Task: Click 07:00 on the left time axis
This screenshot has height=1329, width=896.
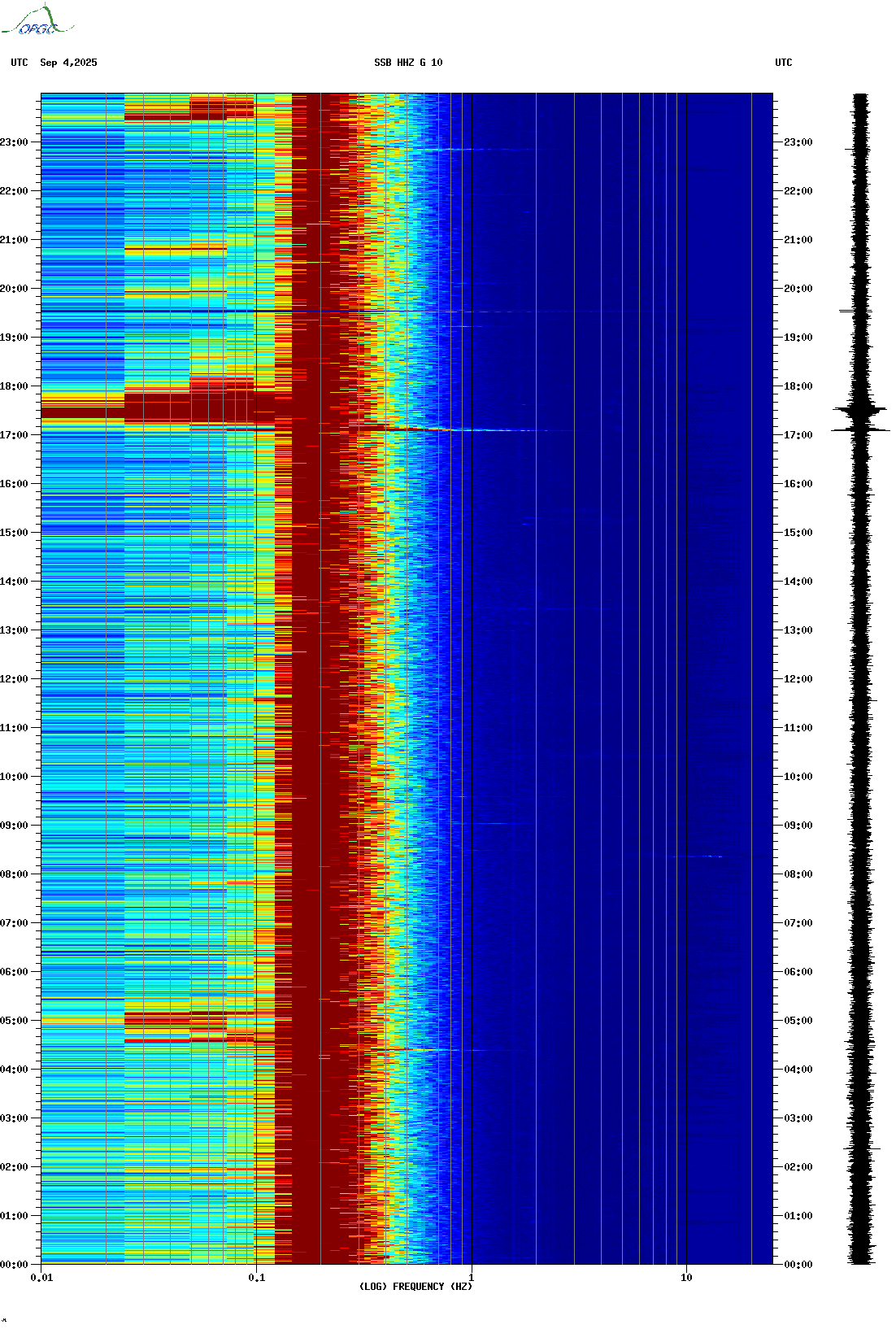Action: coord(14,923)
